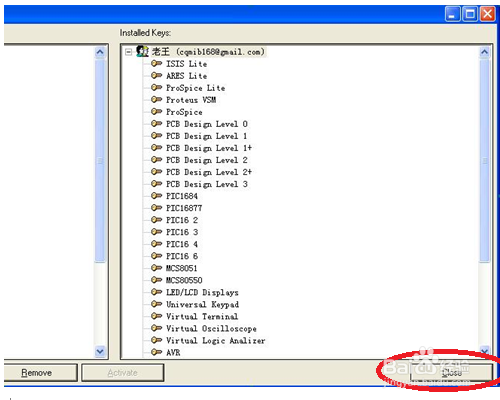Screen dimensions: 500x400
Task: Select the PIC16877 key text
Action: [184, 208]
